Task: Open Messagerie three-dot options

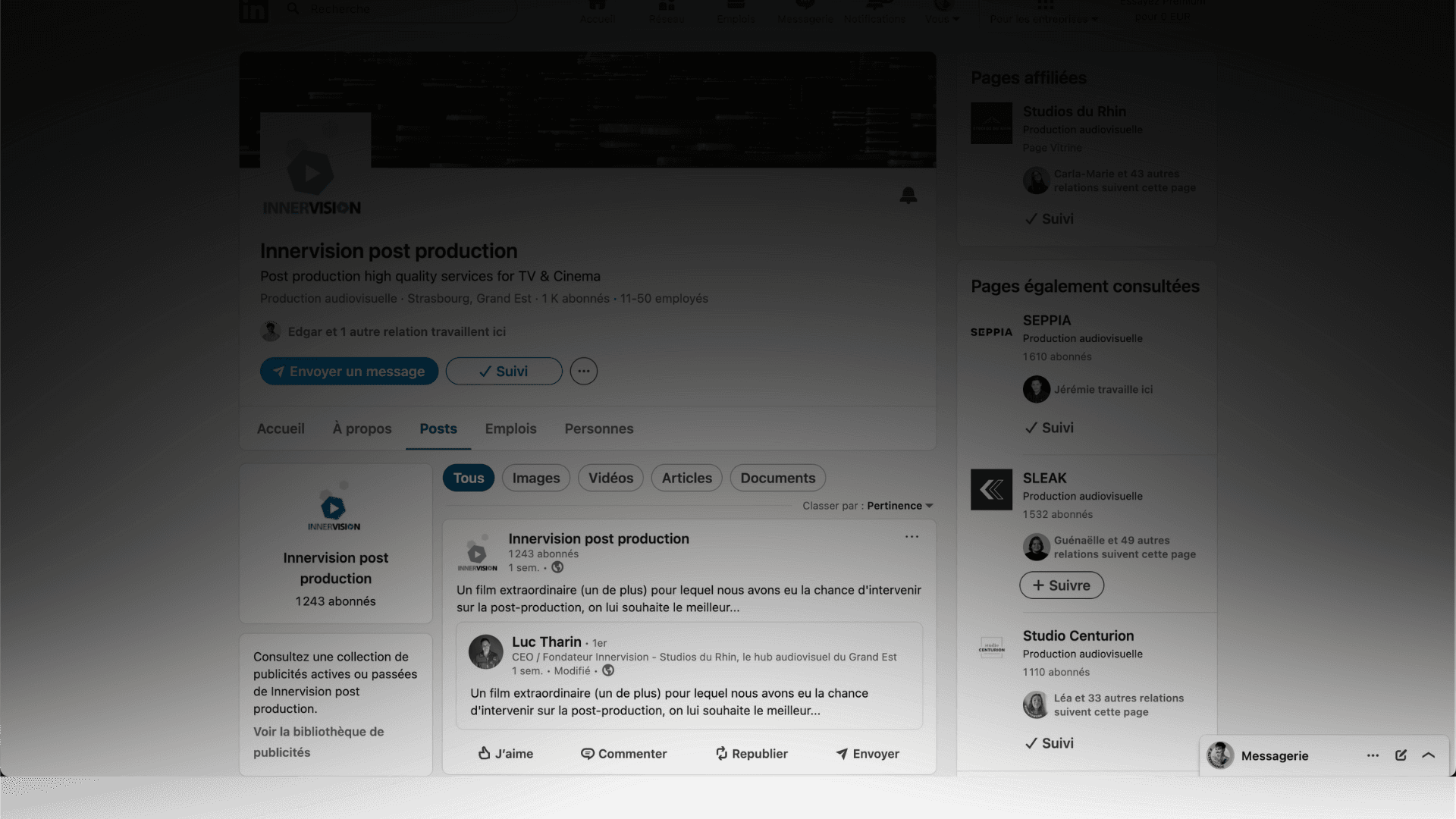Action: (1373, 755)
